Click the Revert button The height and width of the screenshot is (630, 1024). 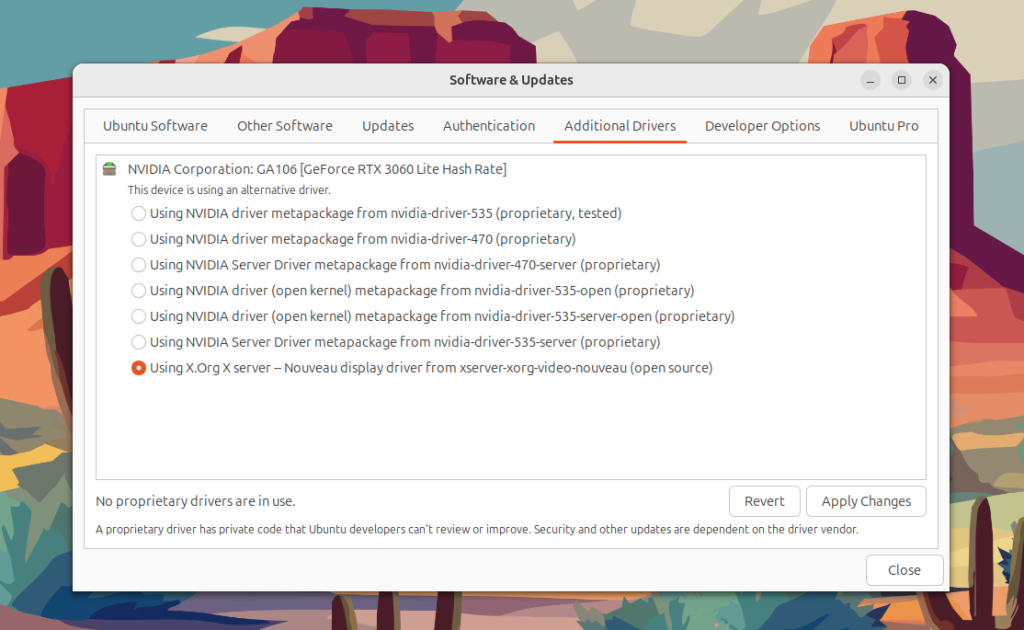coord(764,501)
